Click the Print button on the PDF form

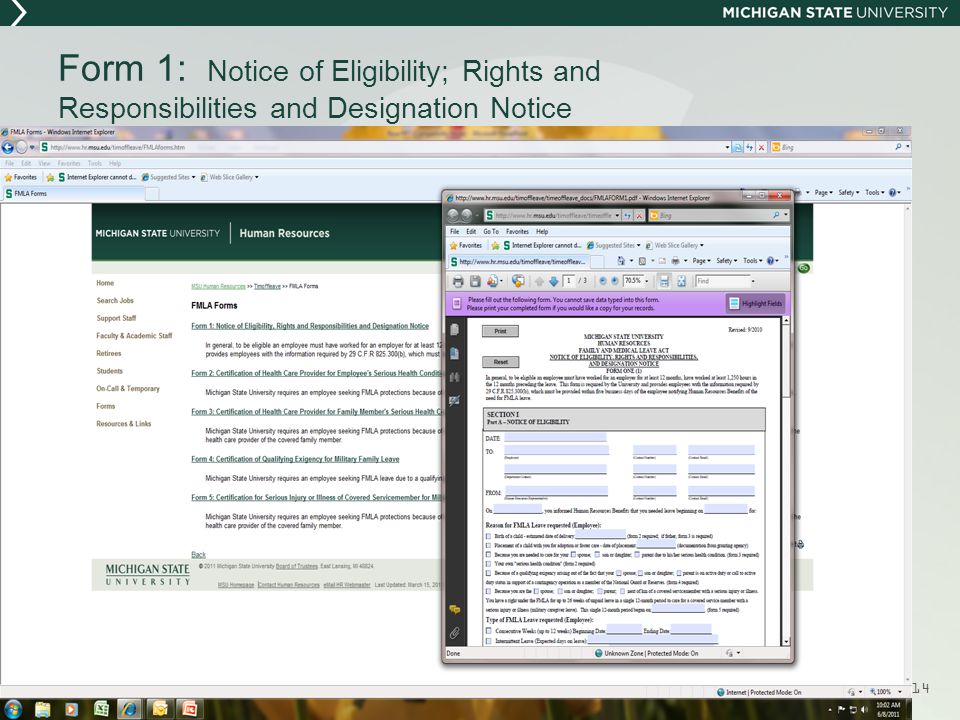coord(500,331)
